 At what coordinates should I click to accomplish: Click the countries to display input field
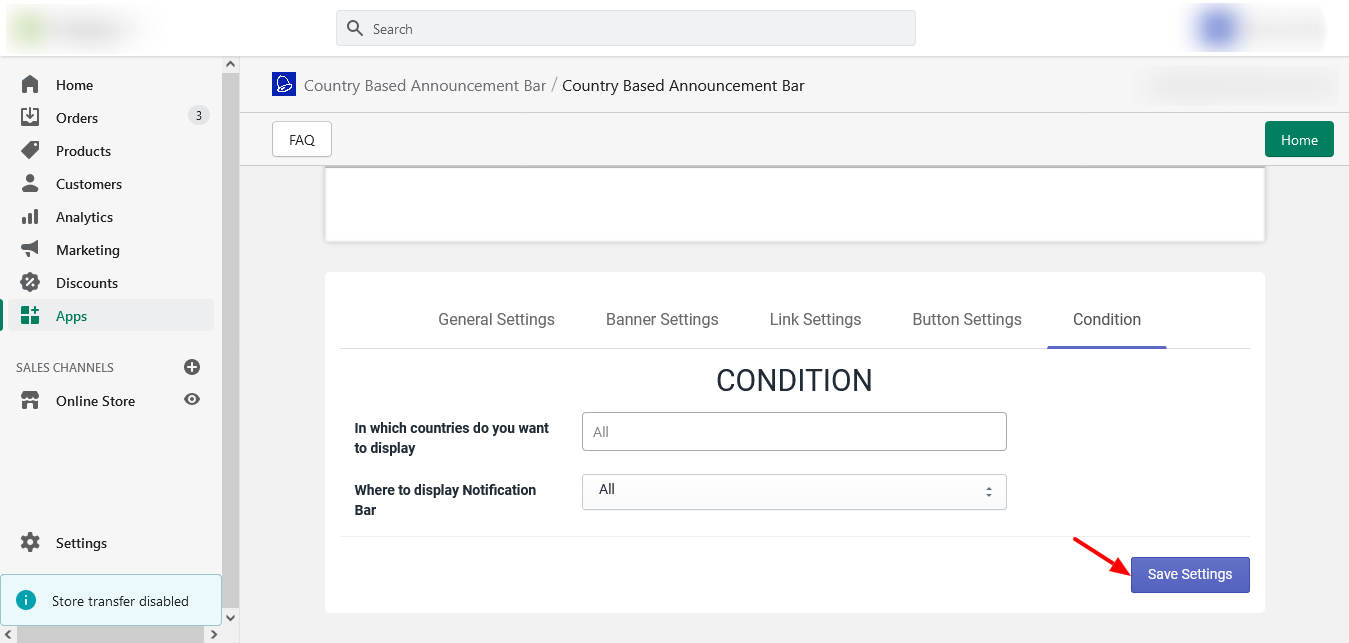pos(793,432)
